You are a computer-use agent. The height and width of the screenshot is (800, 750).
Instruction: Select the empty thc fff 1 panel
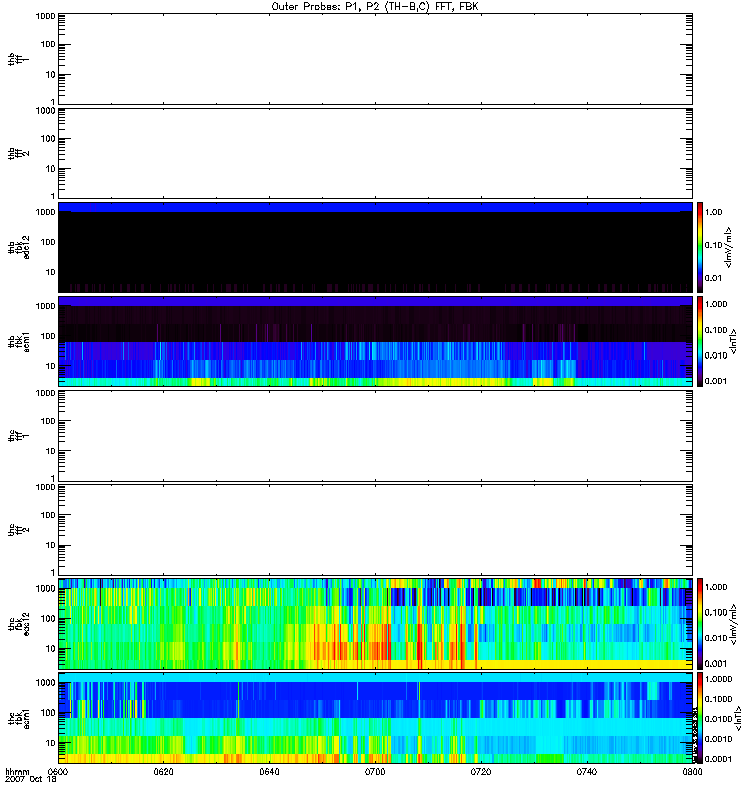pos(376,435)
